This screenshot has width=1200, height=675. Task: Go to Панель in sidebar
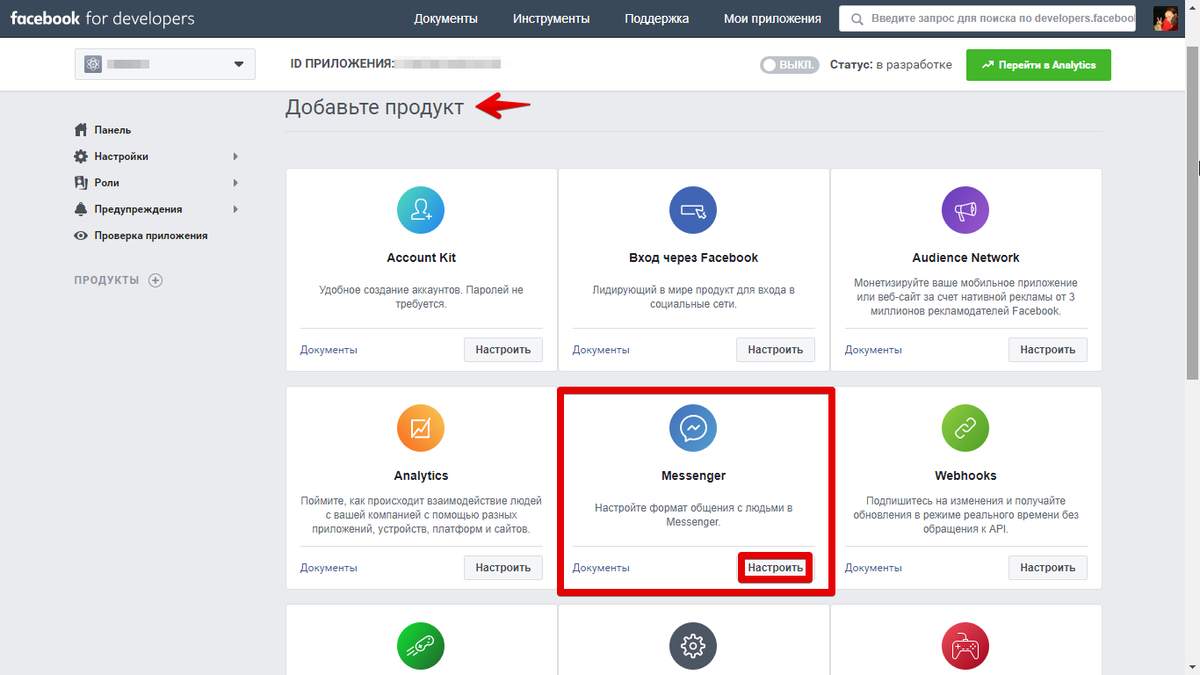pyautogui.click(x=113, y=130)
